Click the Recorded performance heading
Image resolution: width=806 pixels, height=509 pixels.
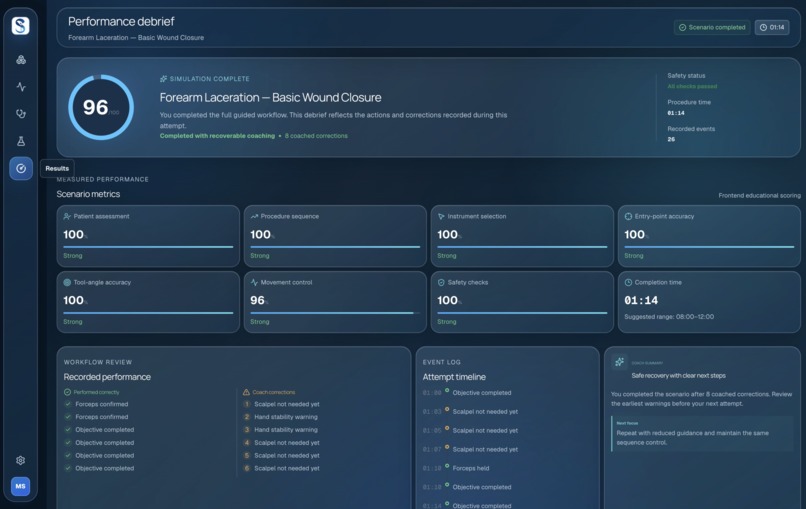pyautogui.click(x=107, y=377)
